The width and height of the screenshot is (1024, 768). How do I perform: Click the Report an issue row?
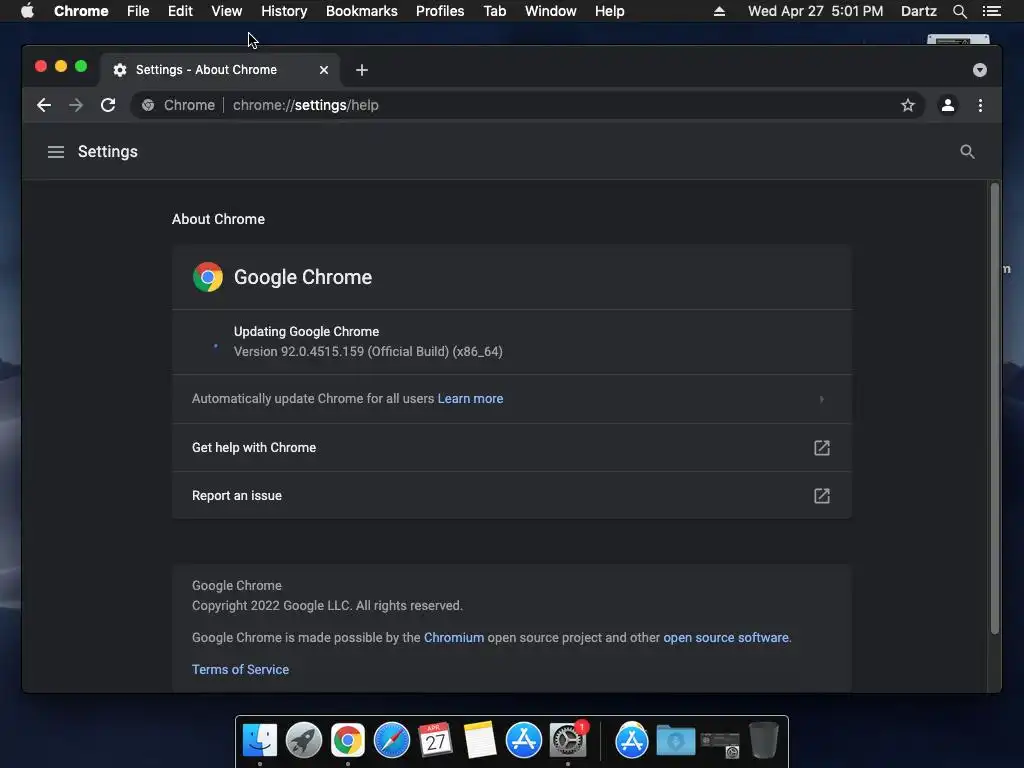[512, 496]
